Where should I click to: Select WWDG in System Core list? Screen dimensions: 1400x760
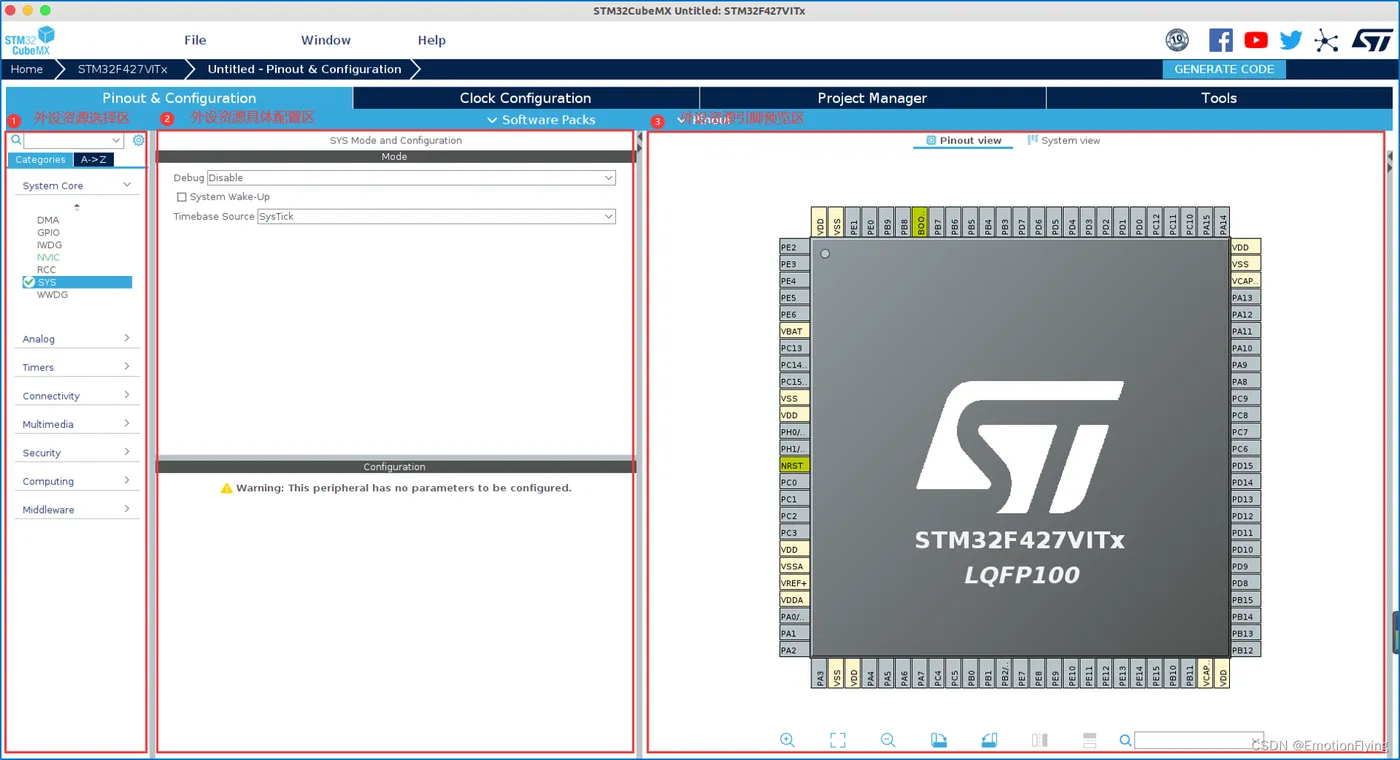coord(52,295)
